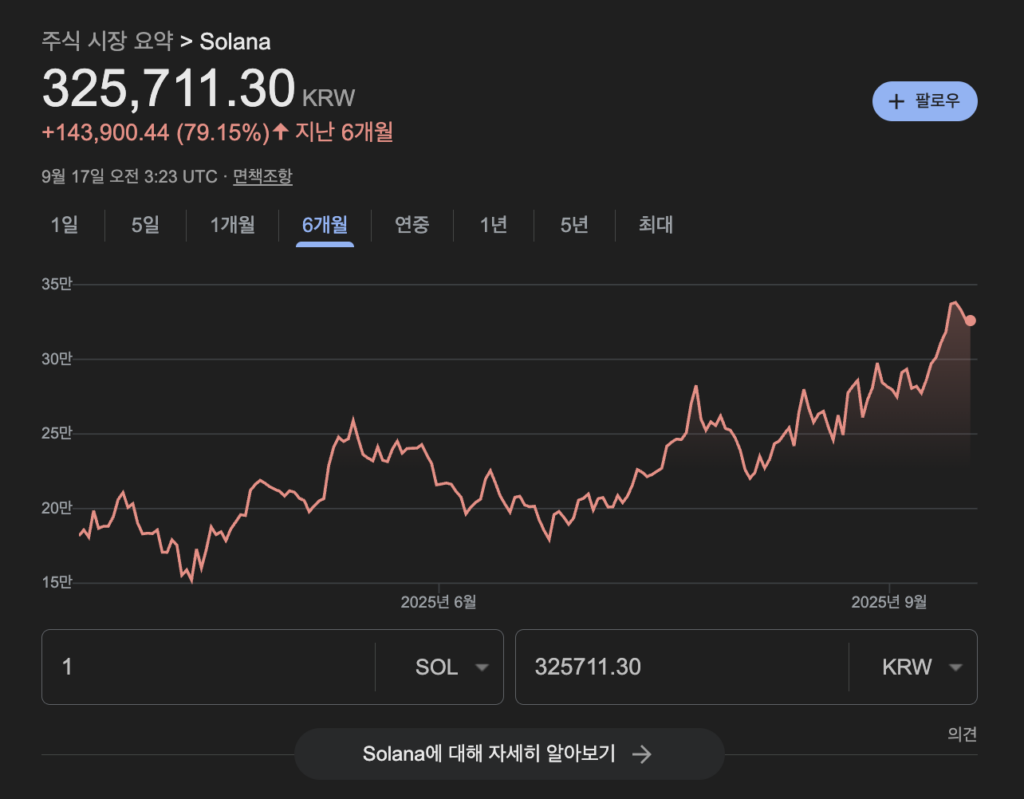The image size is (1024, 799).
Task: Select the 최대 time range tab
Action: (656, 225)
